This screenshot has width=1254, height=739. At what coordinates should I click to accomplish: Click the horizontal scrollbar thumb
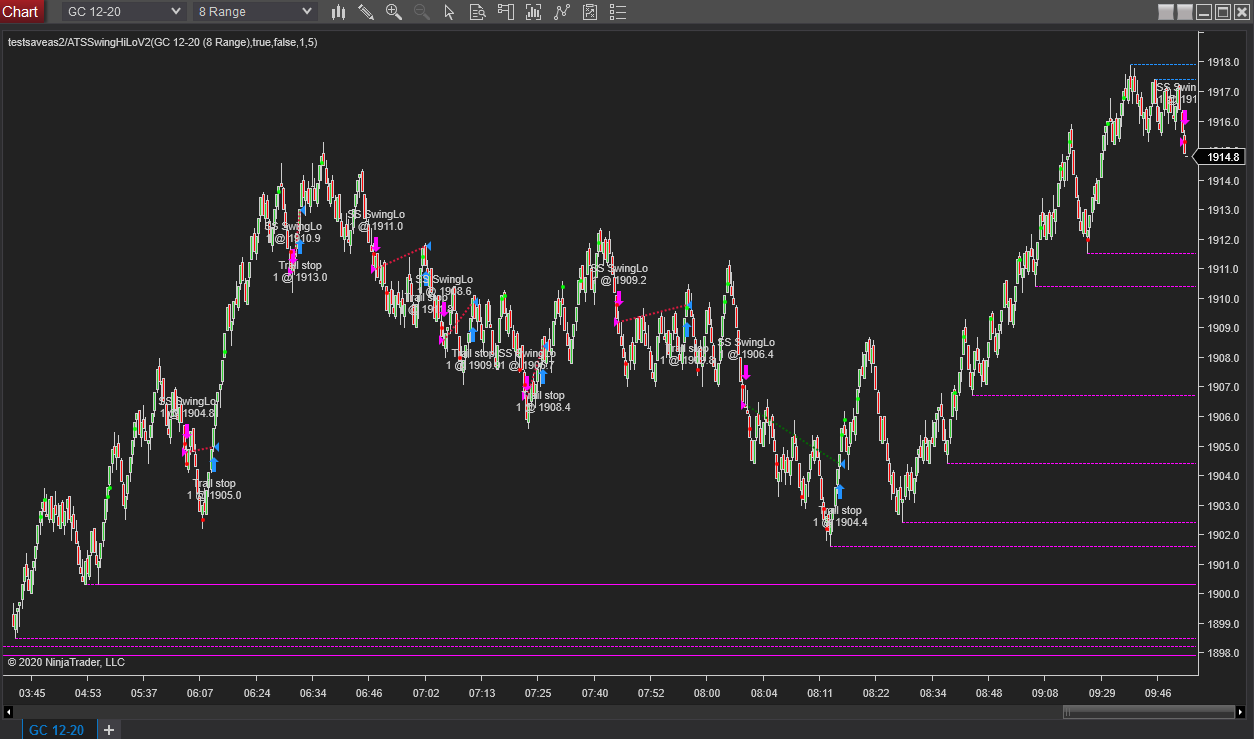point(1148,712)
